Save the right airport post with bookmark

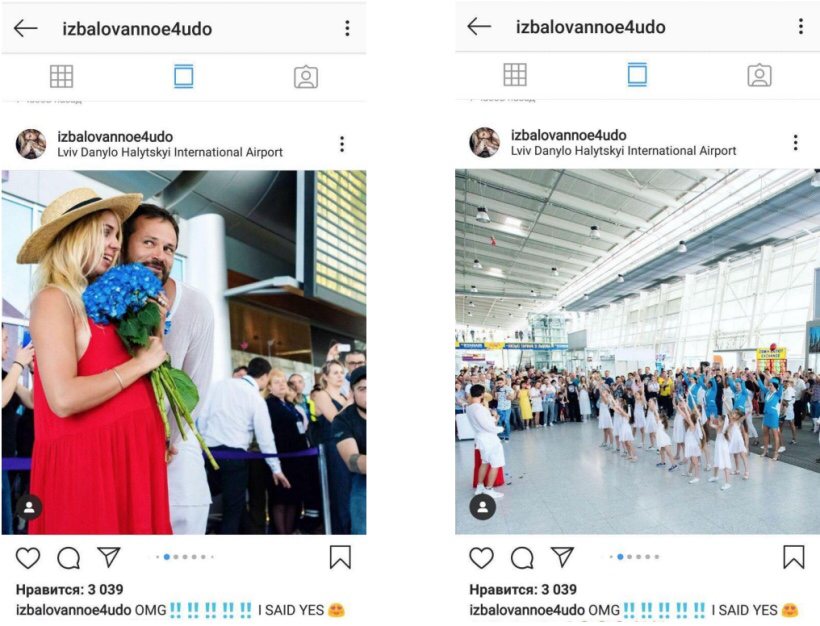[793, 557]
